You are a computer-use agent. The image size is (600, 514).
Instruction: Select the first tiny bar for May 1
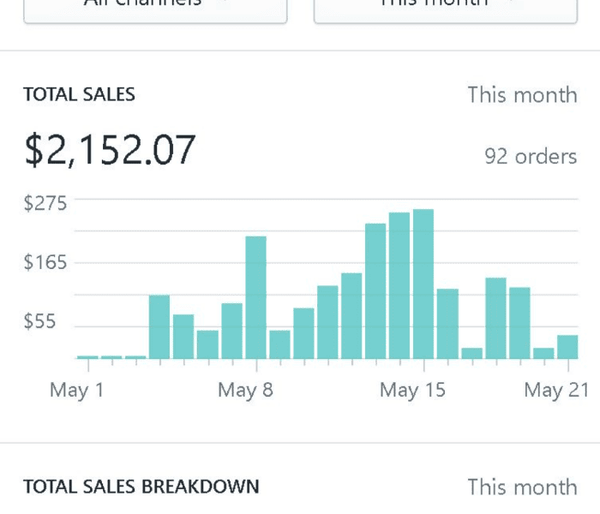(87, 356)
